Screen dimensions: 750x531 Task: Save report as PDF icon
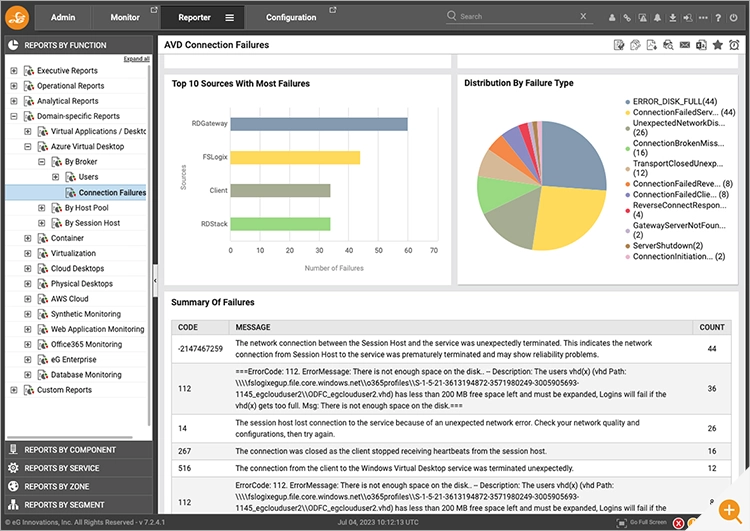[651, 45]
